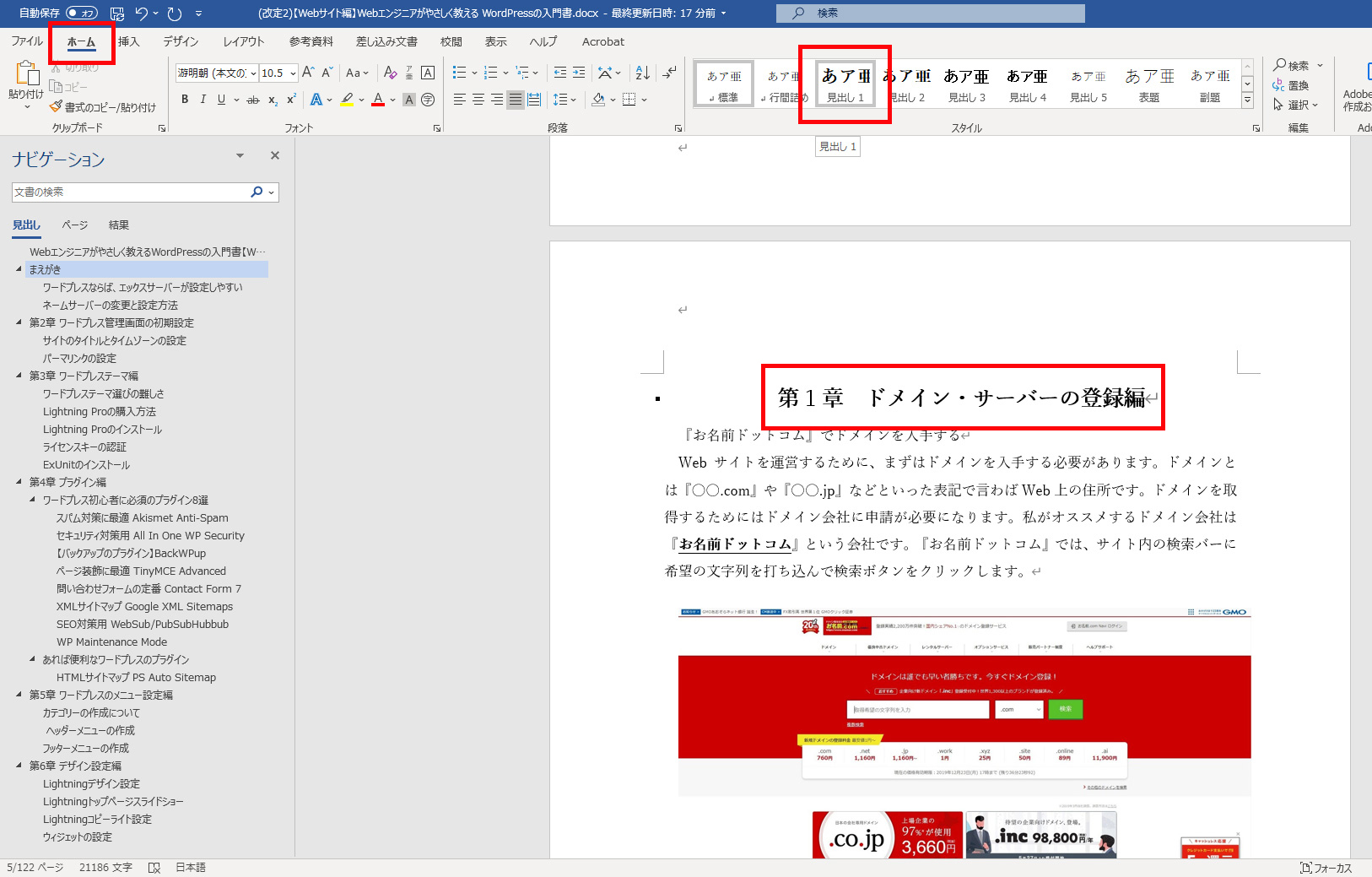Click distributed alignment icon

coord(534,100)
